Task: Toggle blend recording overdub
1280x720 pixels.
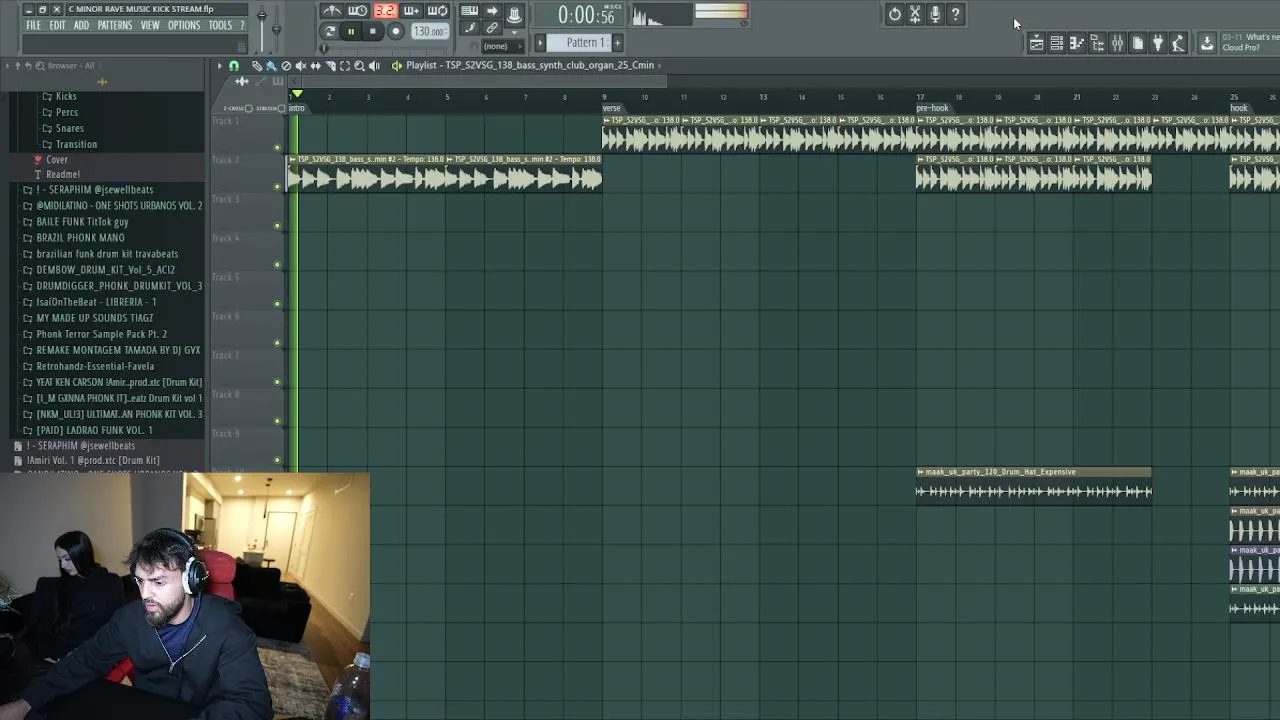Action: click(x=411, y=11)
